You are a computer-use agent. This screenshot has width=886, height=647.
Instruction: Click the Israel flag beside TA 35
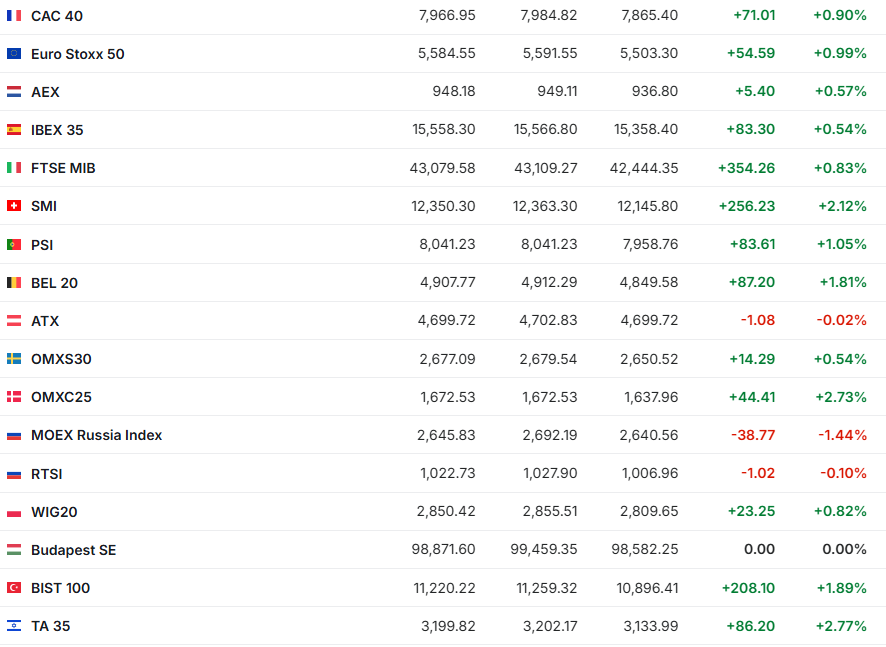pos(14,626)
